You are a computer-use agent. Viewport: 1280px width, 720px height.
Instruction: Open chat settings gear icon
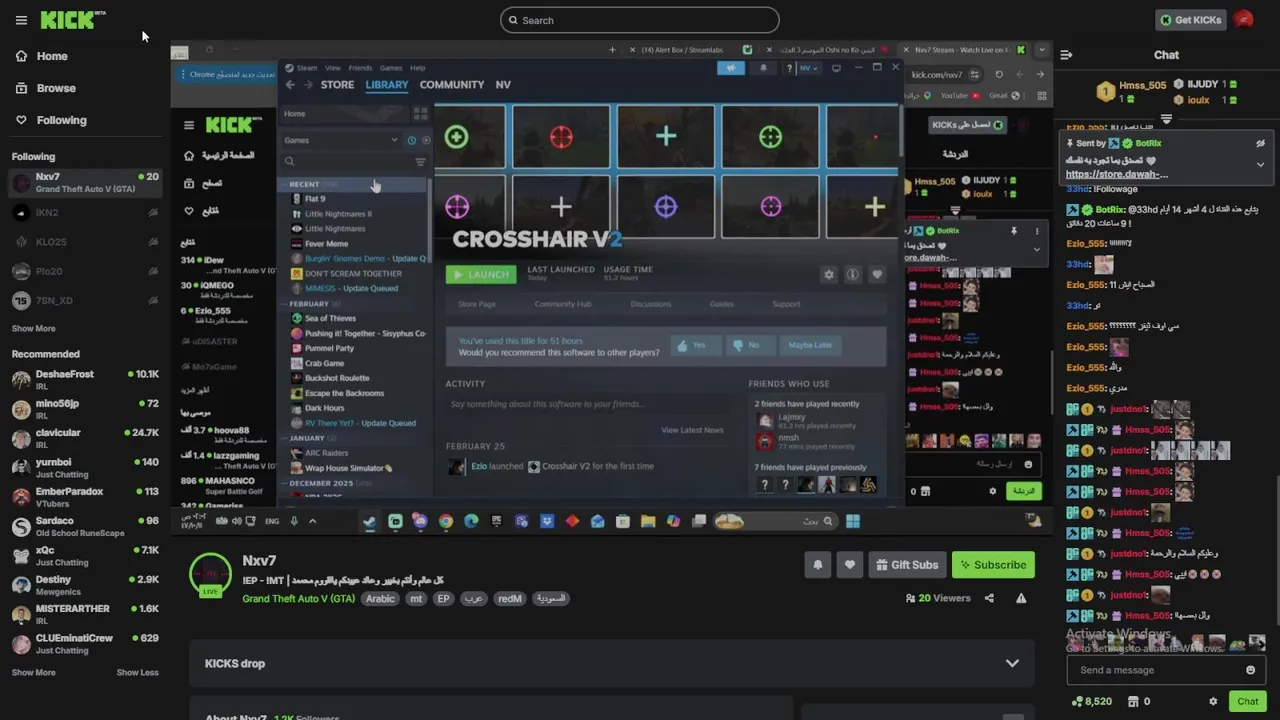[x=1213, y=701]
